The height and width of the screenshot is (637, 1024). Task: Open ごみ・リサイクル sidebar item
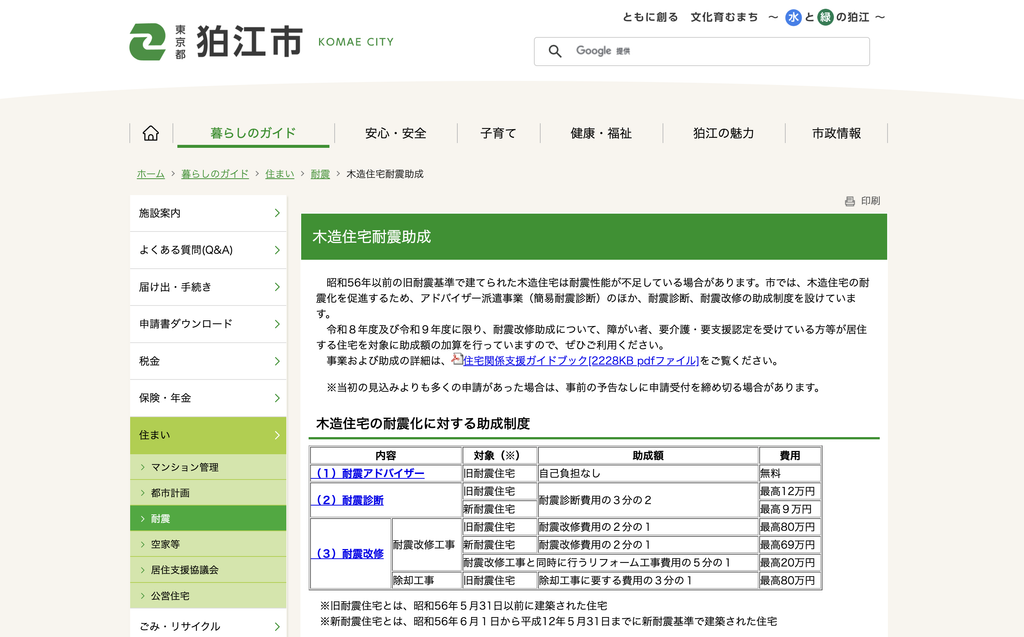[x=208, y=625]
